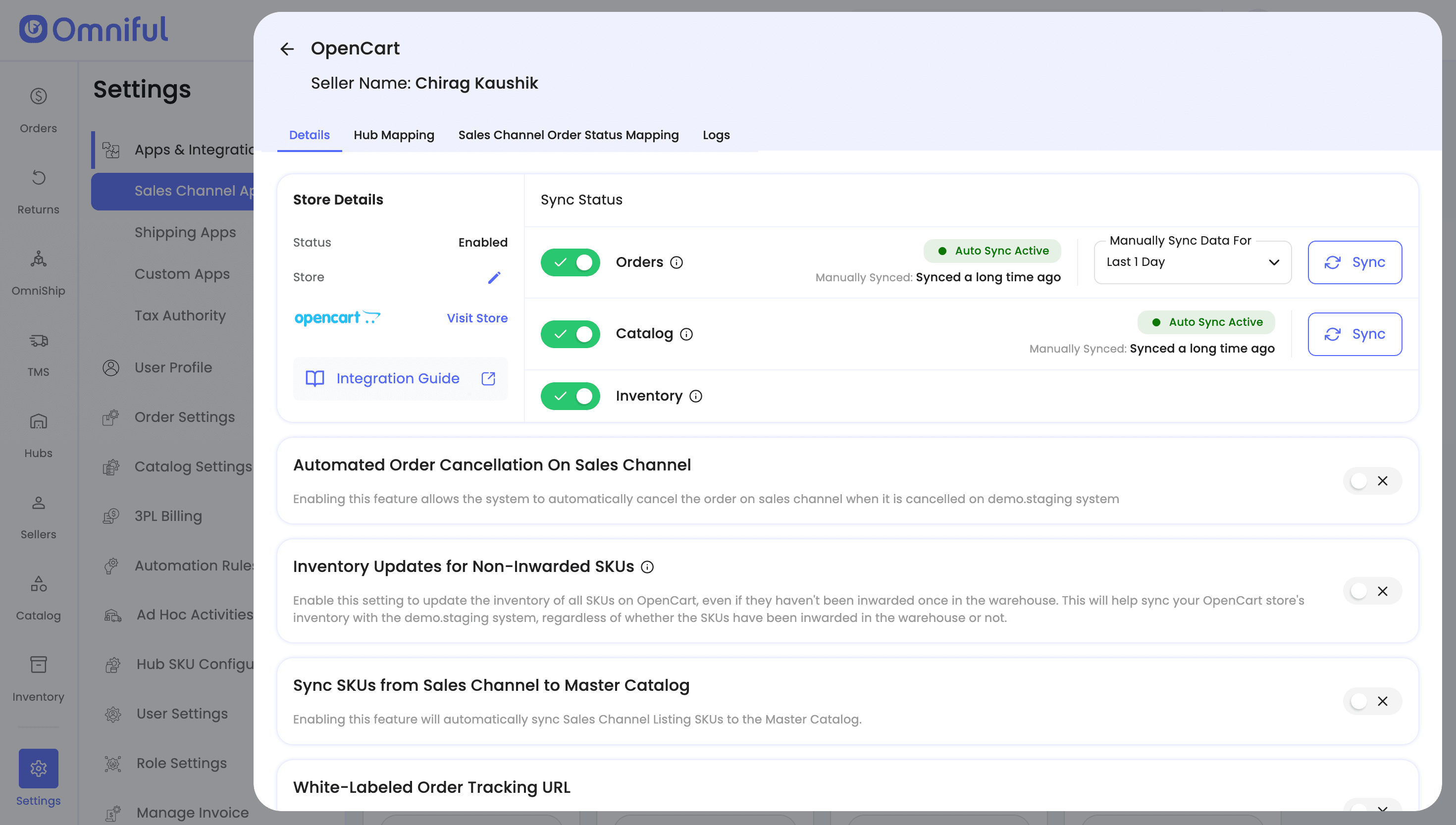Viewport: 1456px width, 825px height.
Task: Click the back arrow next to OpenCart
Action: pyautogui.click(x=287, y=50)
